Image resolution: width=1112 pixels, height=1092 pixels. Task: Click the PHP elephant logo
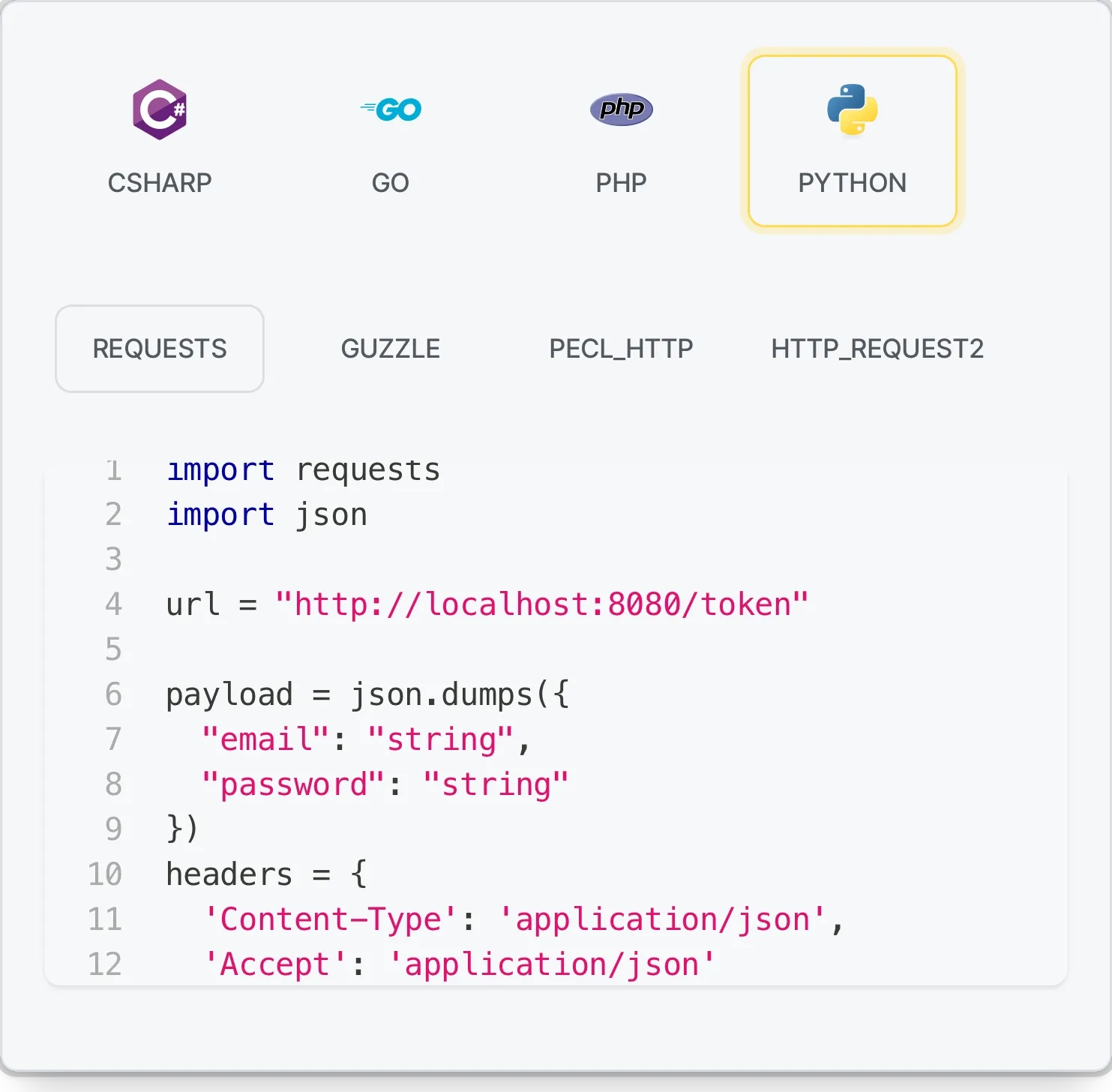pyautogui.click(x=621, y=109)
